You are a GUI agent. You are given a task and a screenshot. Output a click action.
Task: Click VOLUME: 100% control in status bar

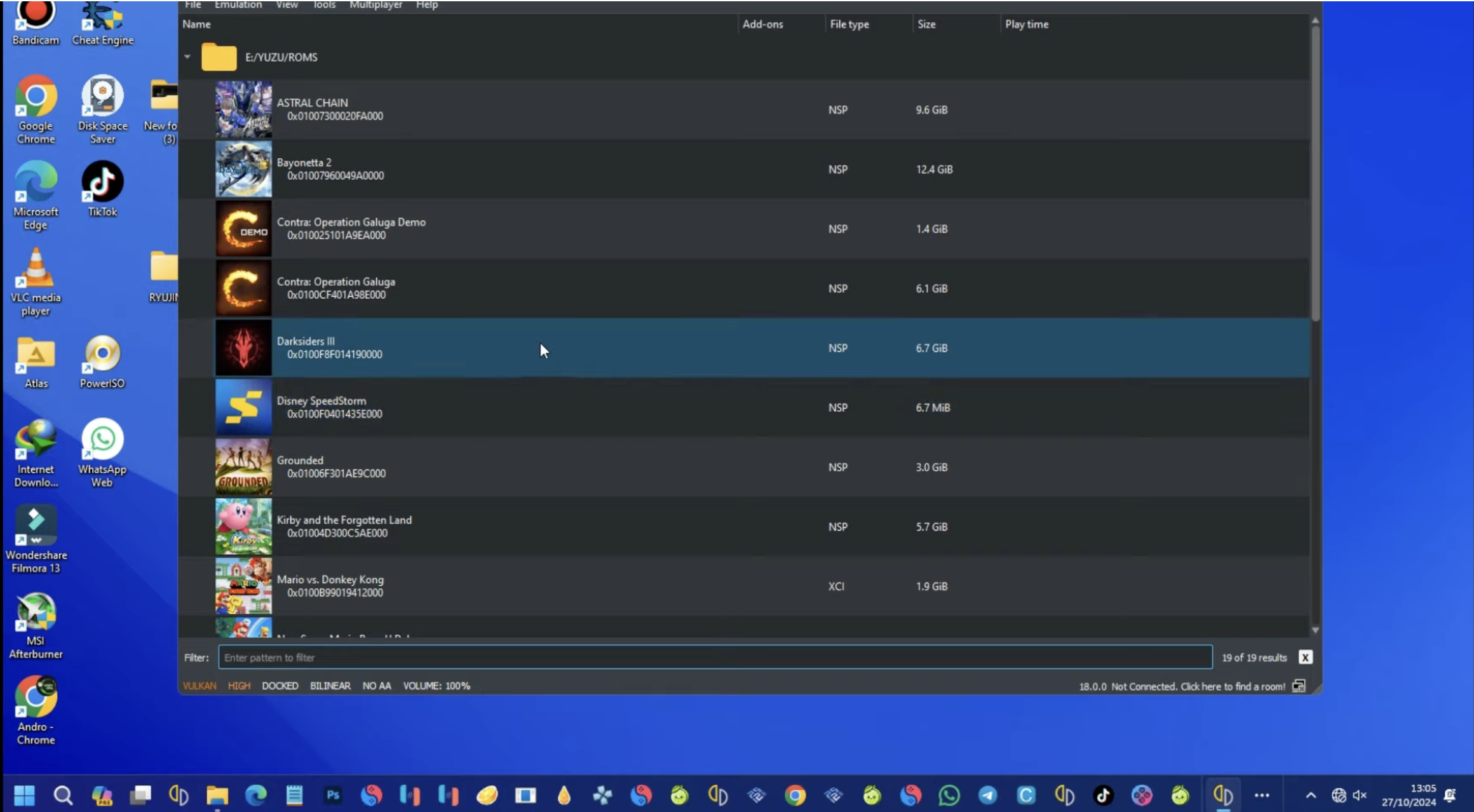point(436,686)
